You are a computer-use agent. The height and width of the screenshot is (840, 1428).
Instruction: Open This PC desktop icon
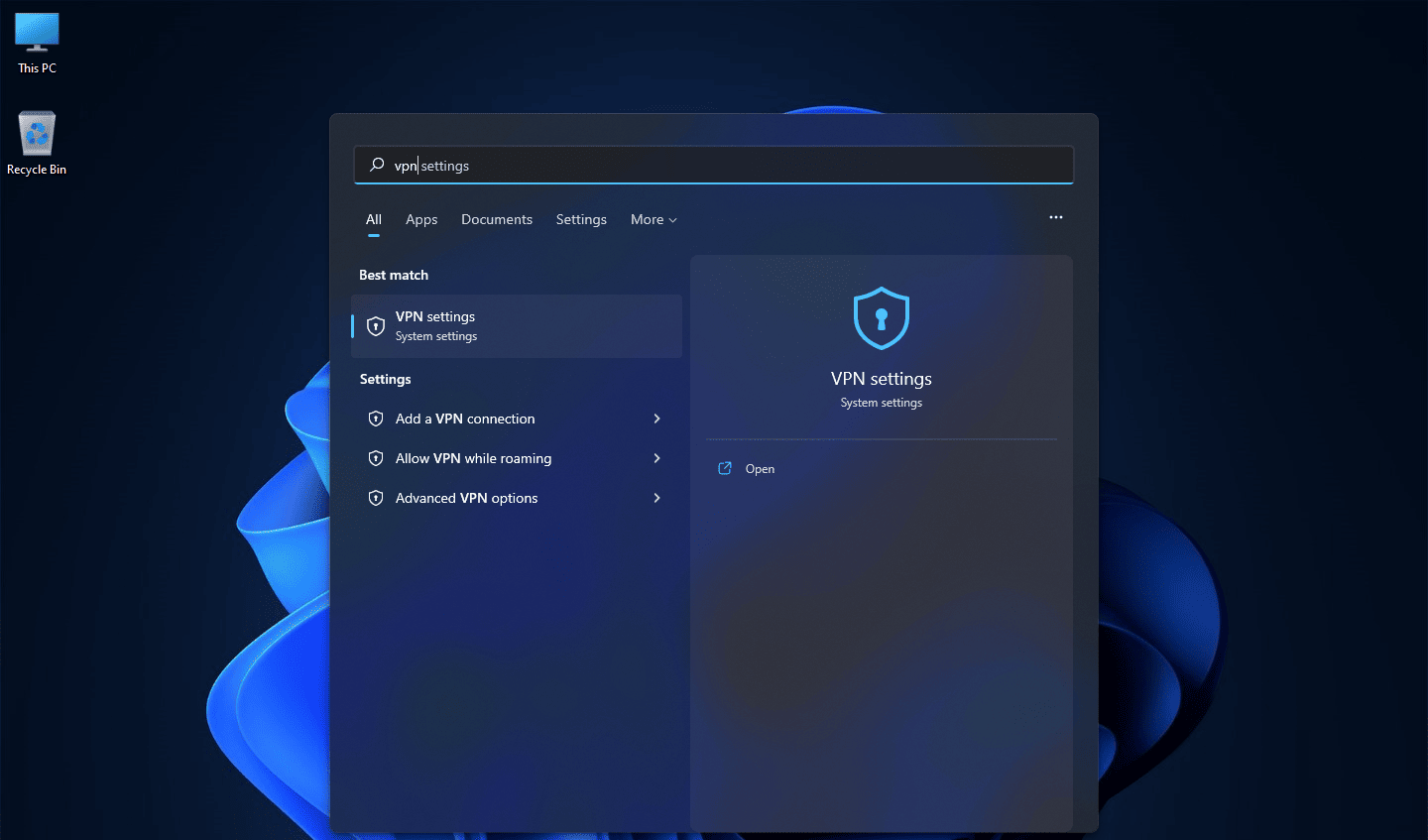(37, 44)
